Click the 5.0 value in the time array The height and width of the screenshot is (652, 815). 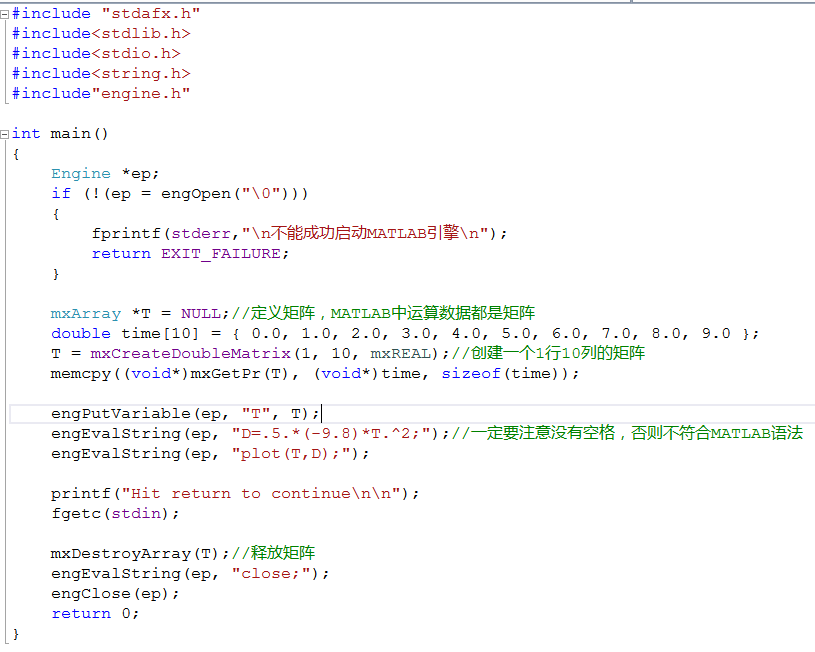point(516,333)
